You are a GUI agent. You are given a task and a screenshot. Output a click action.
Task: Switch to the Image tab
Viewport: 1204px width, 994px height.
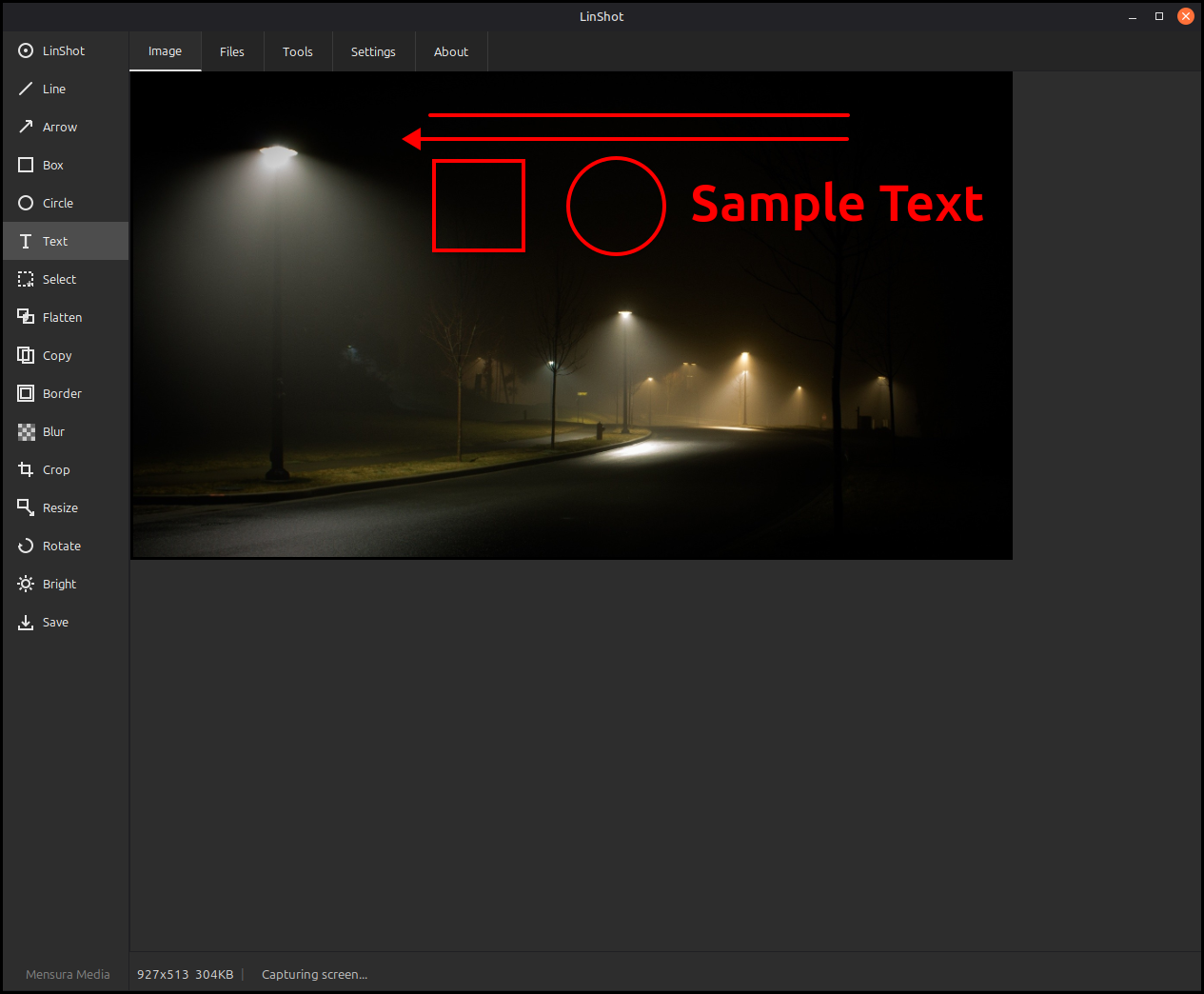[x=166, y=51]
